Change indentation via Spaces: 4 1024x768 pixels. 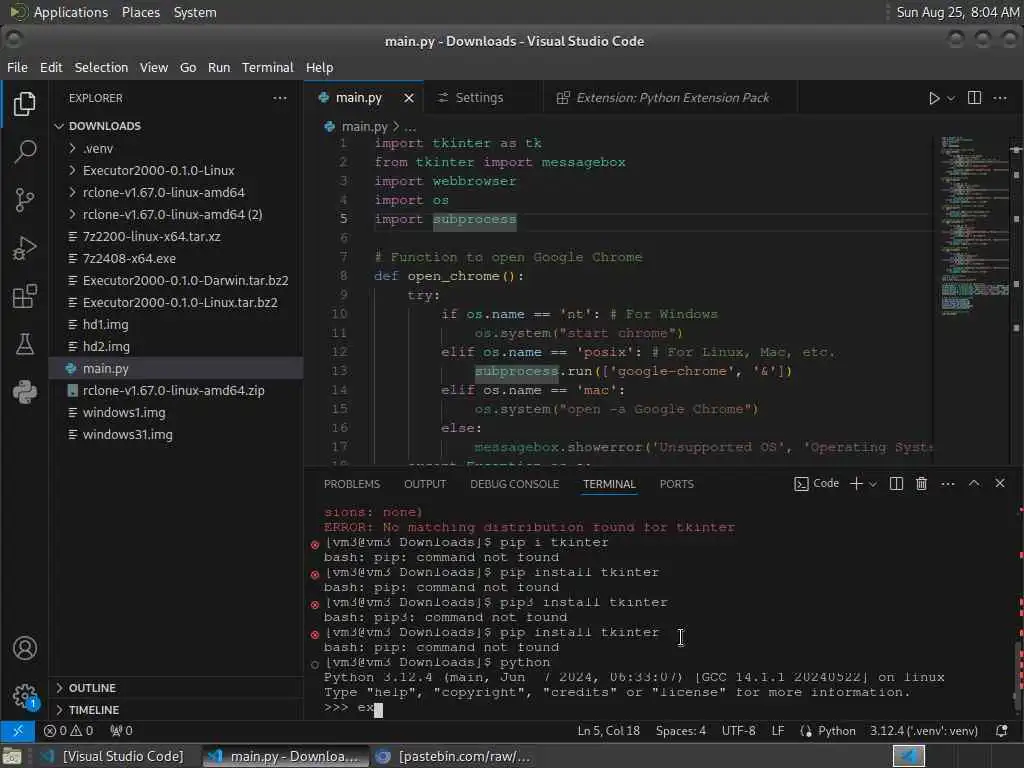680,731
